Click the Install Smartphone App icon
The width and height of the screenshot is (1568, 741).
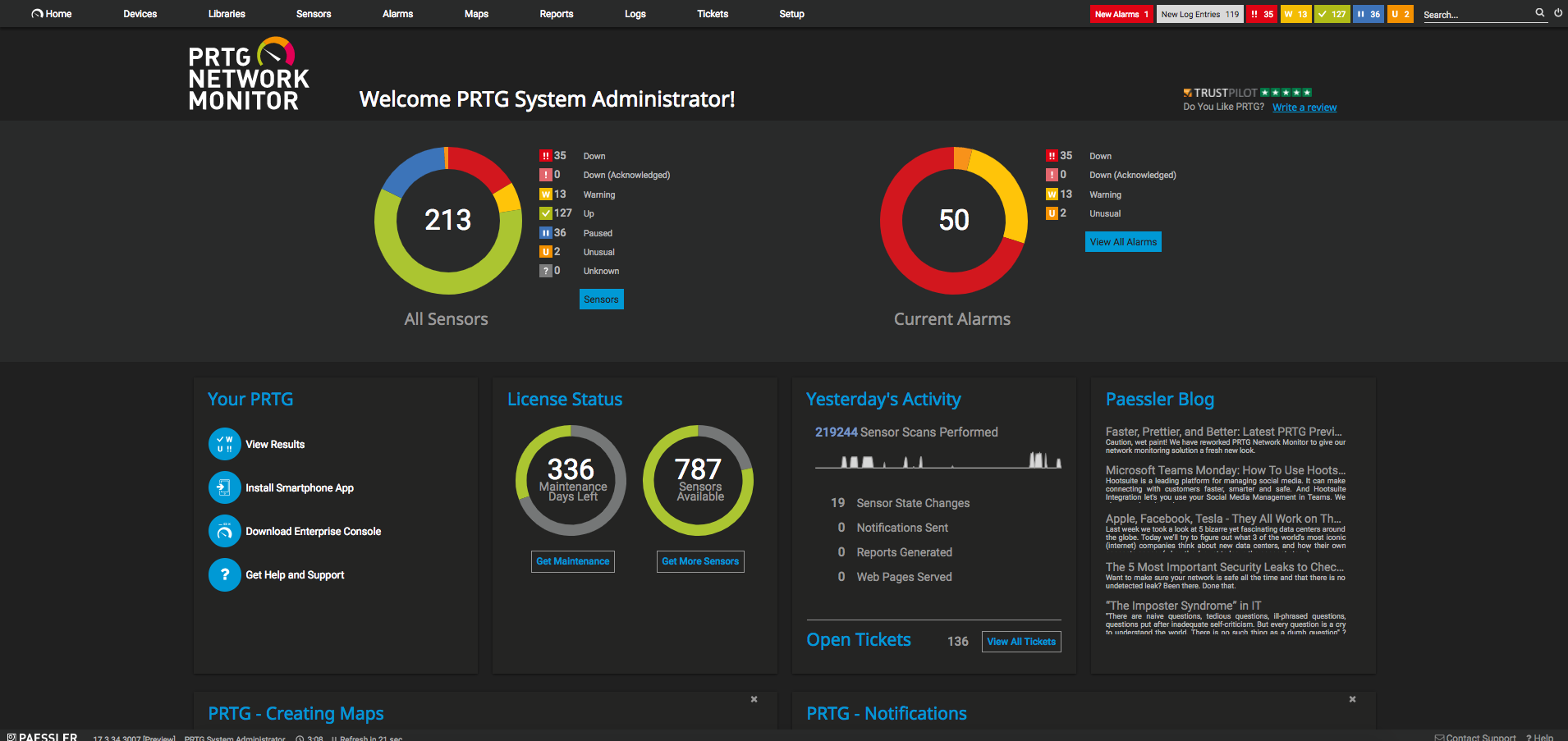[x=224, y=487]
